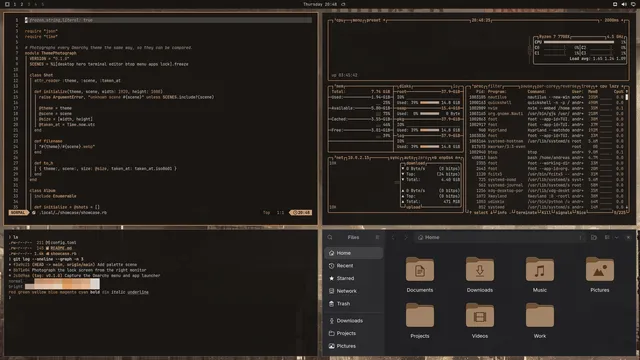Image resolution: width=640 pixels, height=360 pixels.
Task: Open the volume icon in top bar
Action: tap(624, 4)
